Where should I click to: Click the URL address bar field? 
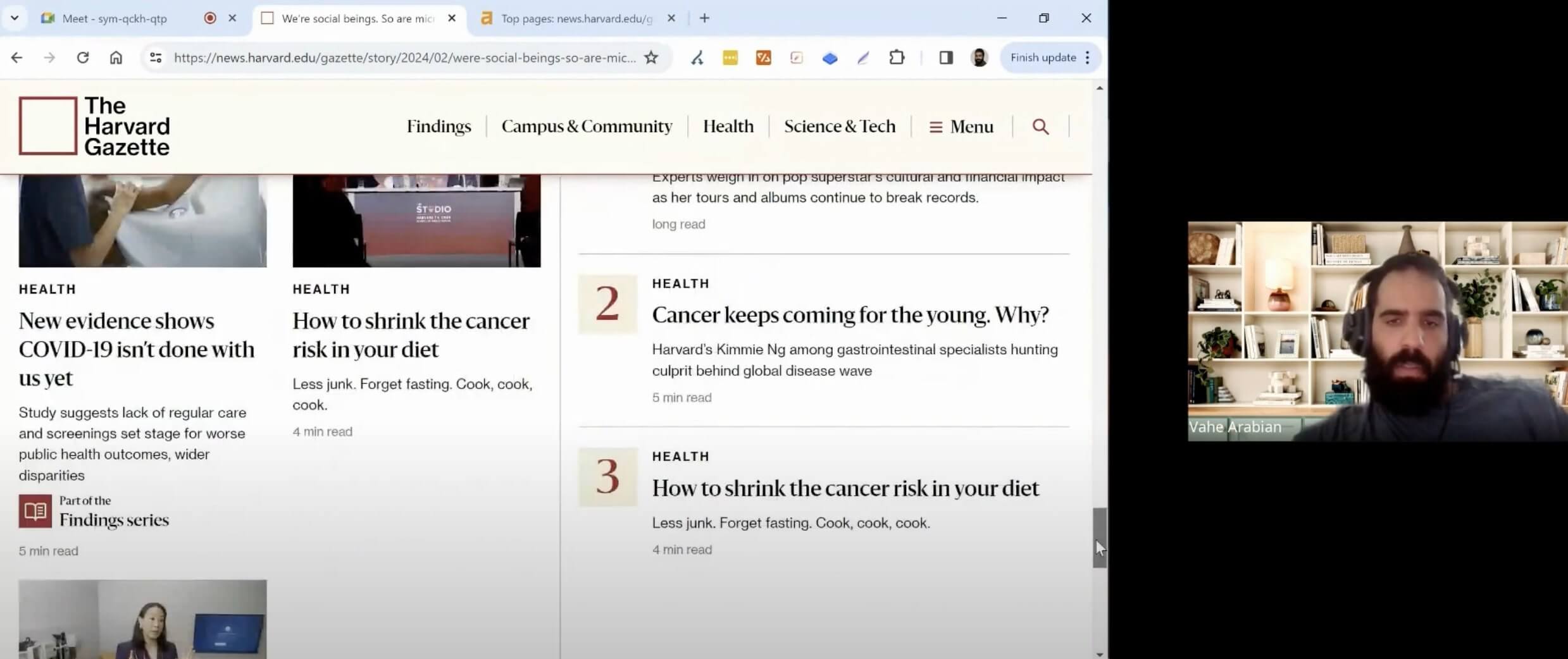(x=404, y=58)
